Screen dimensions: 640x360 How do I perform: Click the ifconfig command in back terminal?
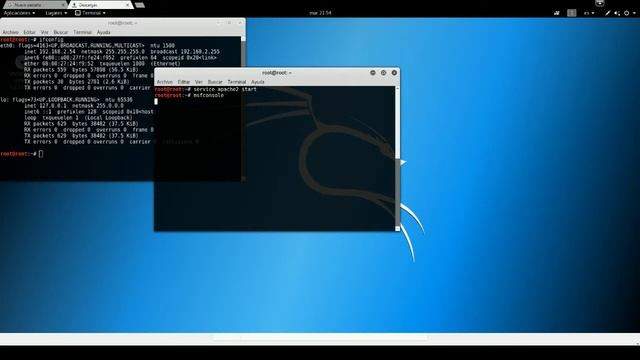51,40
